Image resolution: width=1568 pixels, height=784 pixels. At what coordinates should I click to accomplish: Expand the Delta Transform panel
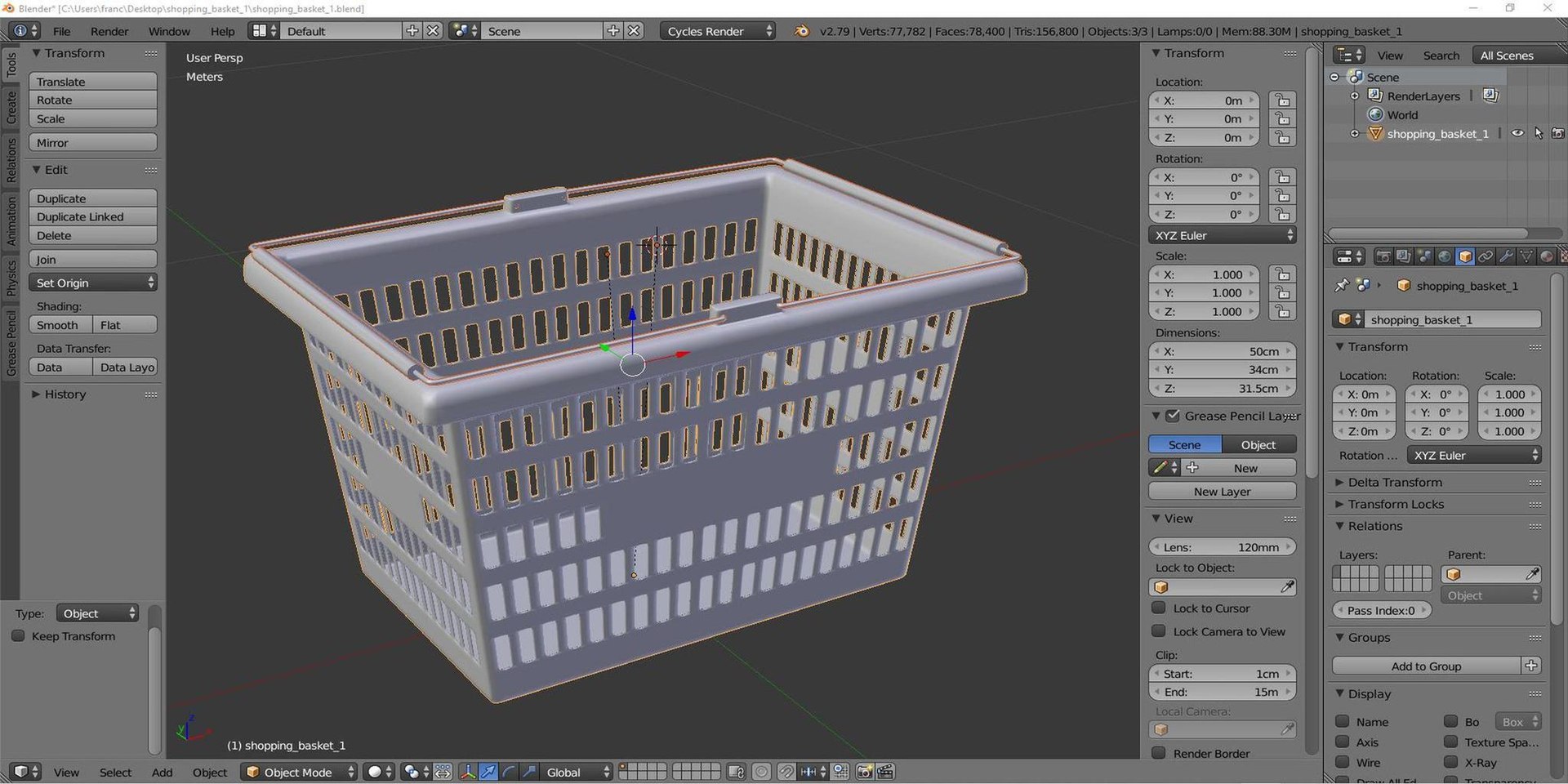(1395, 482)
